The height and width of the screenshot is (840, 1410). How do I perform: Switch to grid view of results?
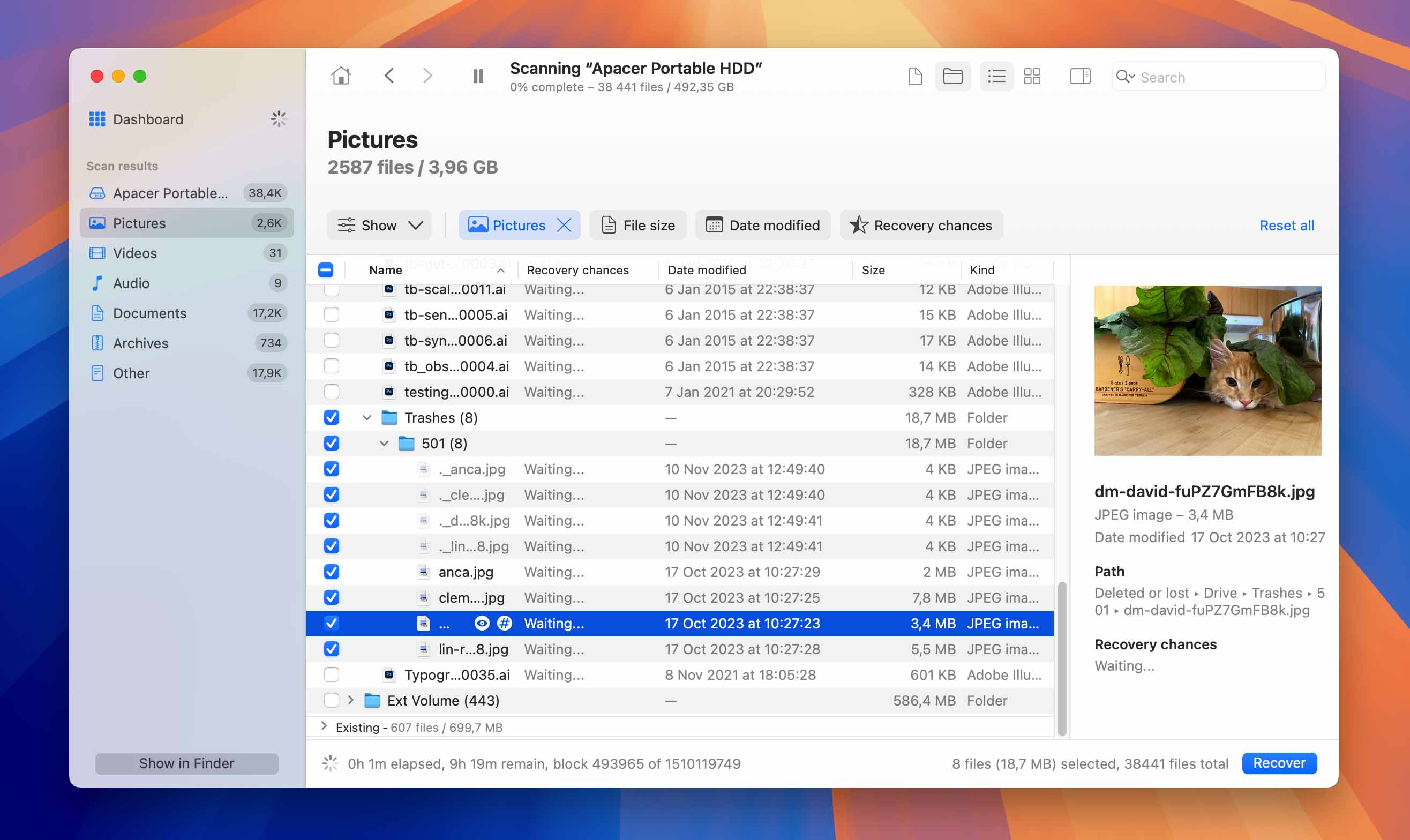click(x=1032, y=76)
